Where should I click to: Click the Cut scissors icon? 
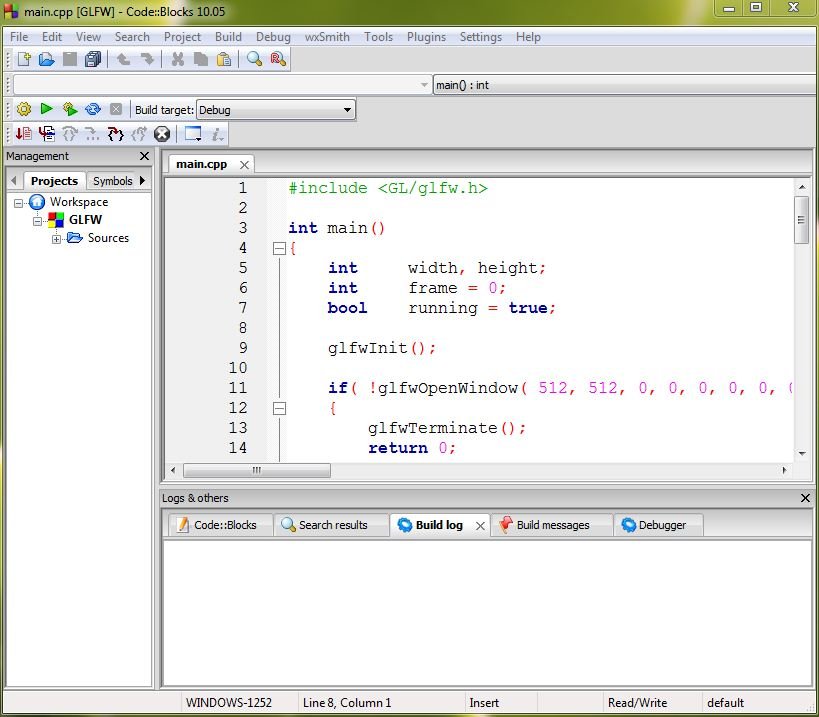(x=178, y=59)
